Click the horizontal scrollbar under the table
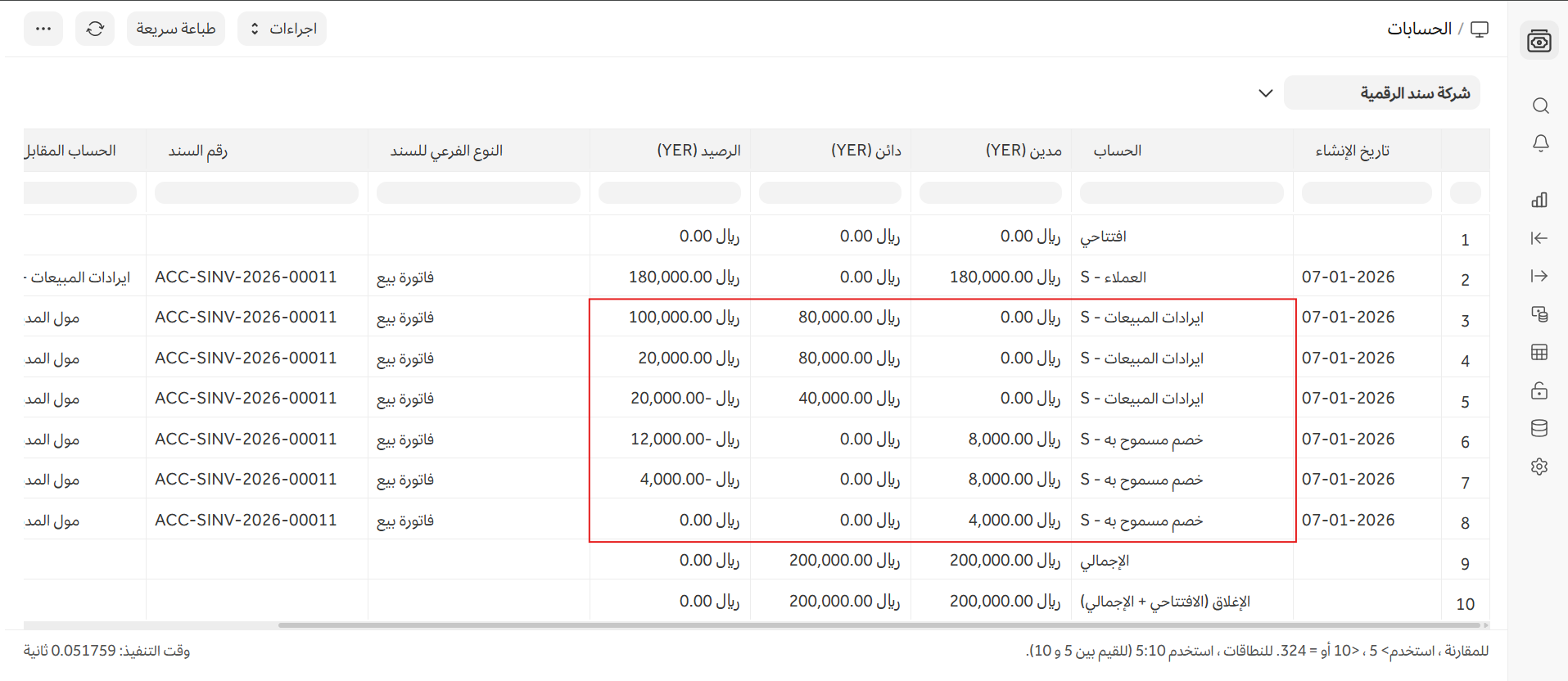Image resolution: width=1568 pixels, height=681 pixels. point(876,625)
